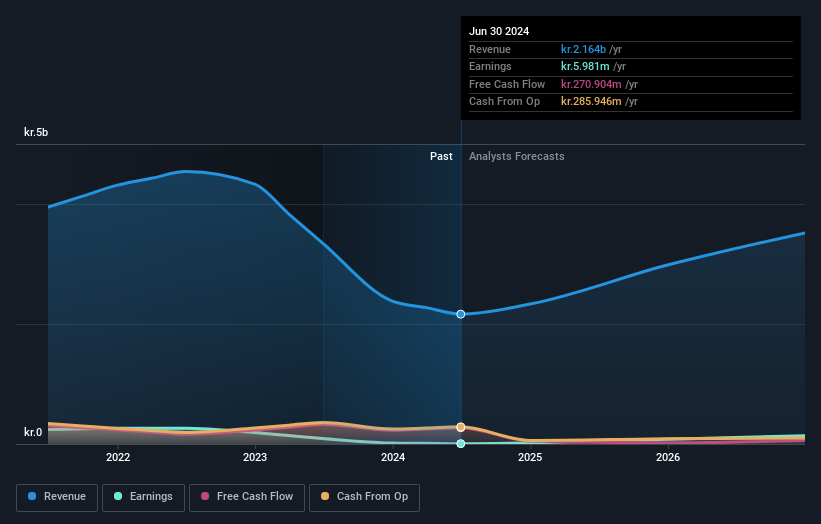Click the 2023 axis label

tap(255, 457)
